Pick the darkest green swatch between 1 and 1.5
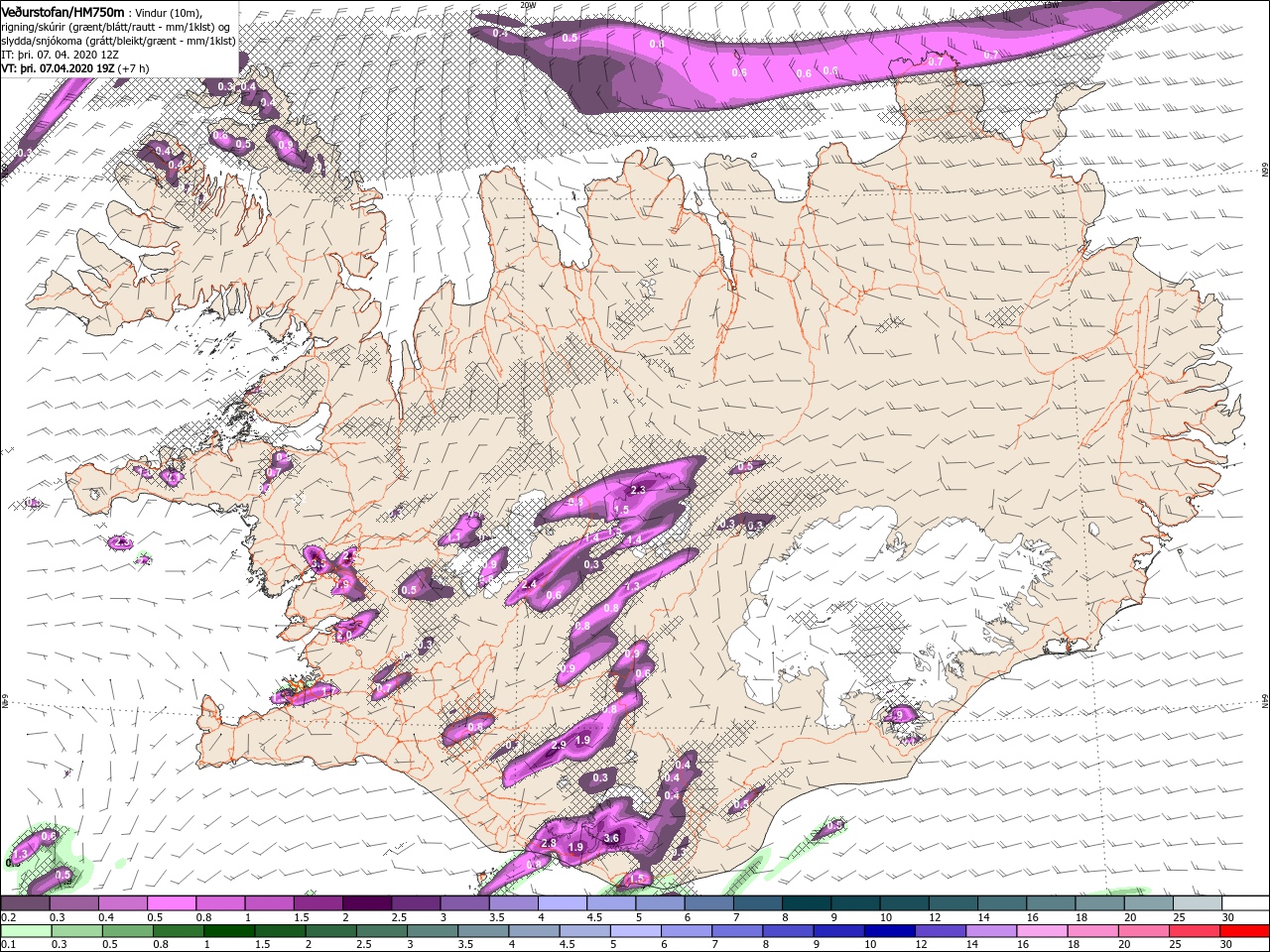 point(228,931)
